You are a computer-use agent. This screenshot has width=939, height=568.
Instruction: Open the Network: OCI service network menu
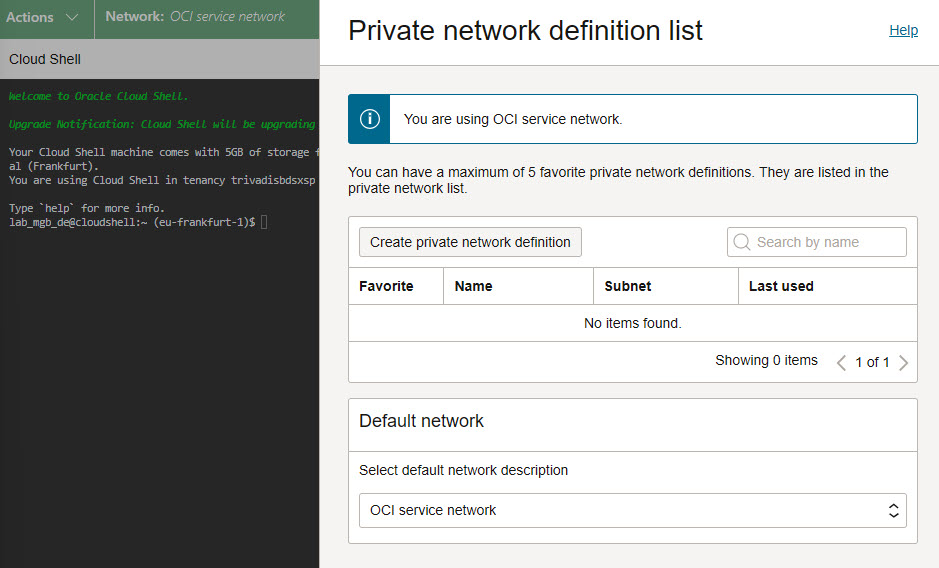195,17
